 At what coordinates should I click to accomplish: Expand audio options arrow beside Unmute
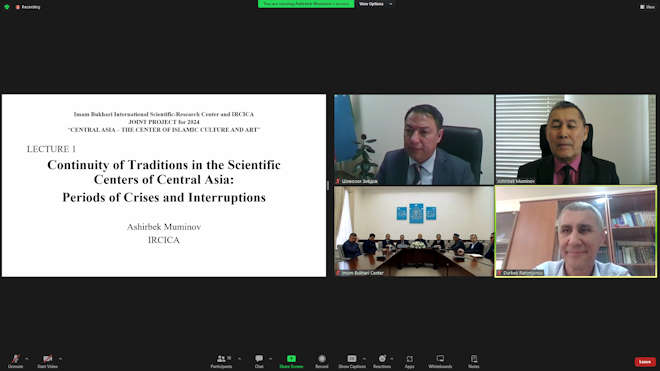click(x=27, y=359)
